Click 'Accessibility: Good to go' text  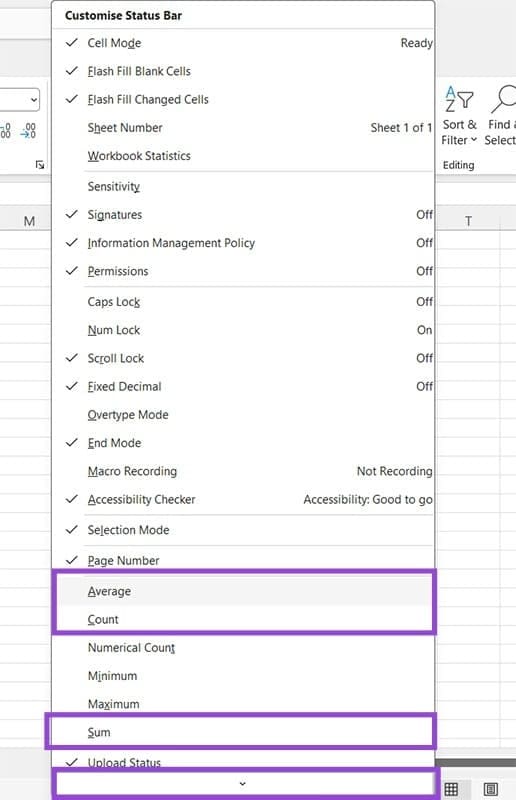tap(368, 499)
